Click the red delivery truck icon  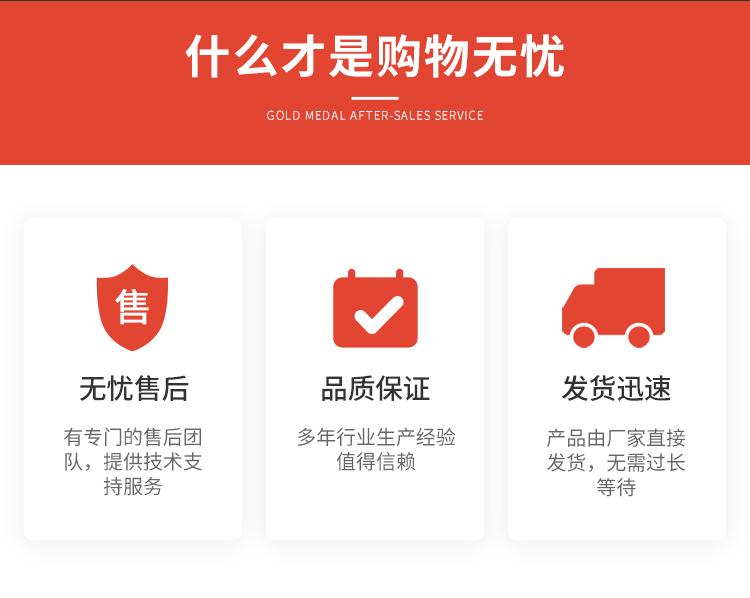614,308
